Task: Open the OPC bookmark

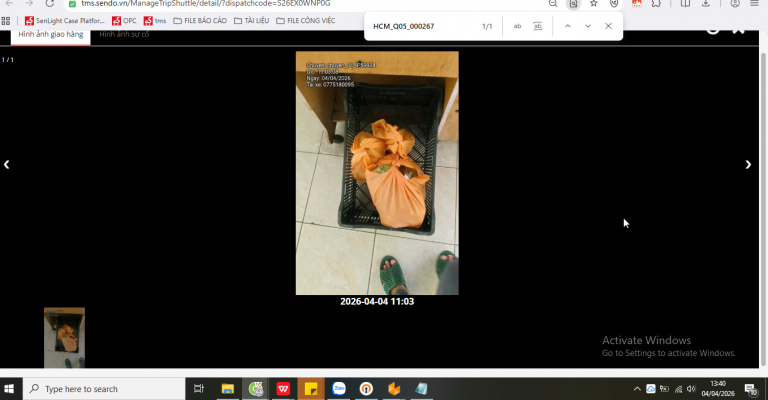Action: click(x=124, y=21)
